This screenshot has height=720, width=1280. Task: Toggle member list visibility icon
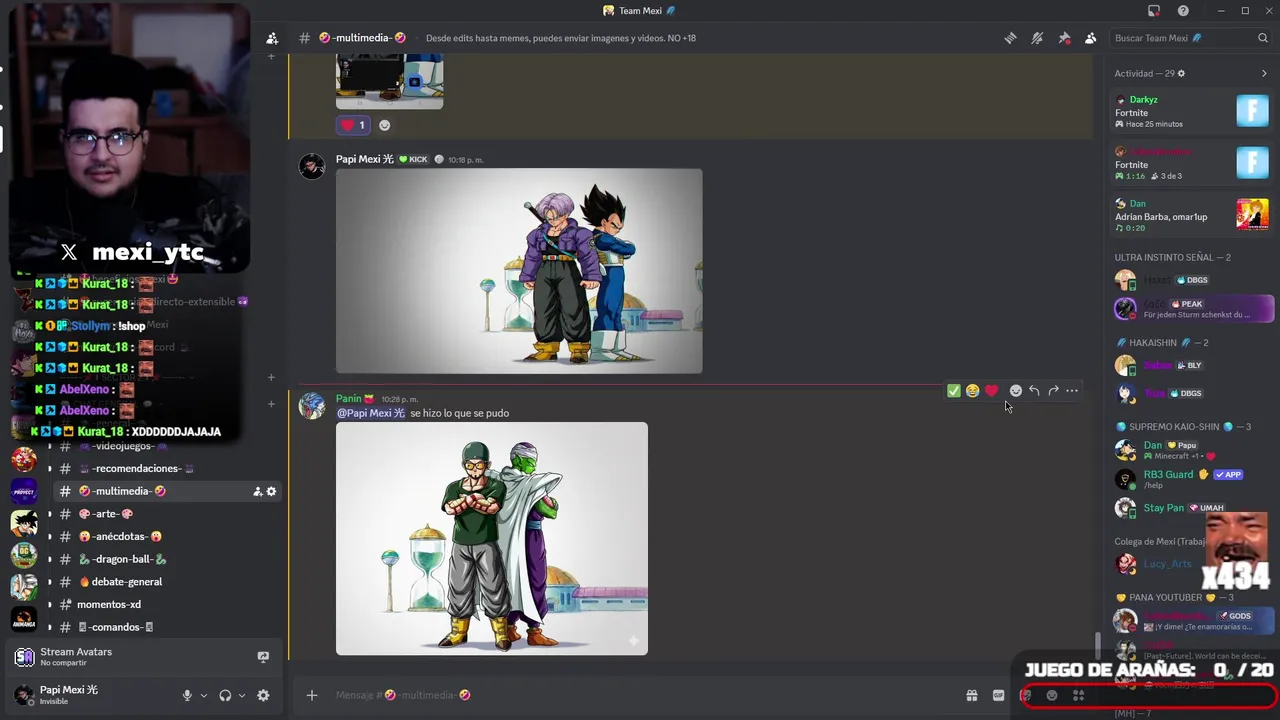pyautogui.click(x=1091, y=38)
